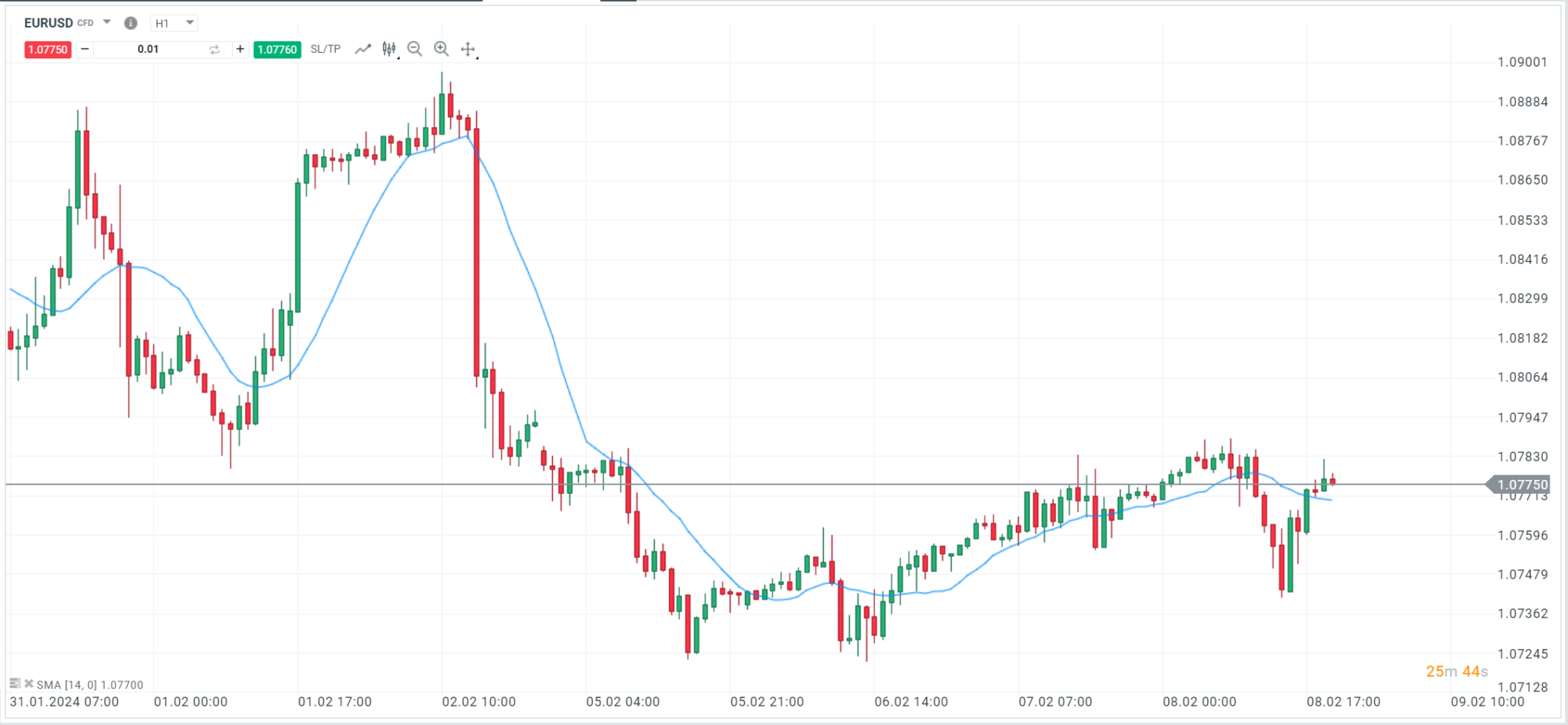Select the CFD label next to EURUSD
Screen dimensions: 1568x725
(x=86, y=22)
